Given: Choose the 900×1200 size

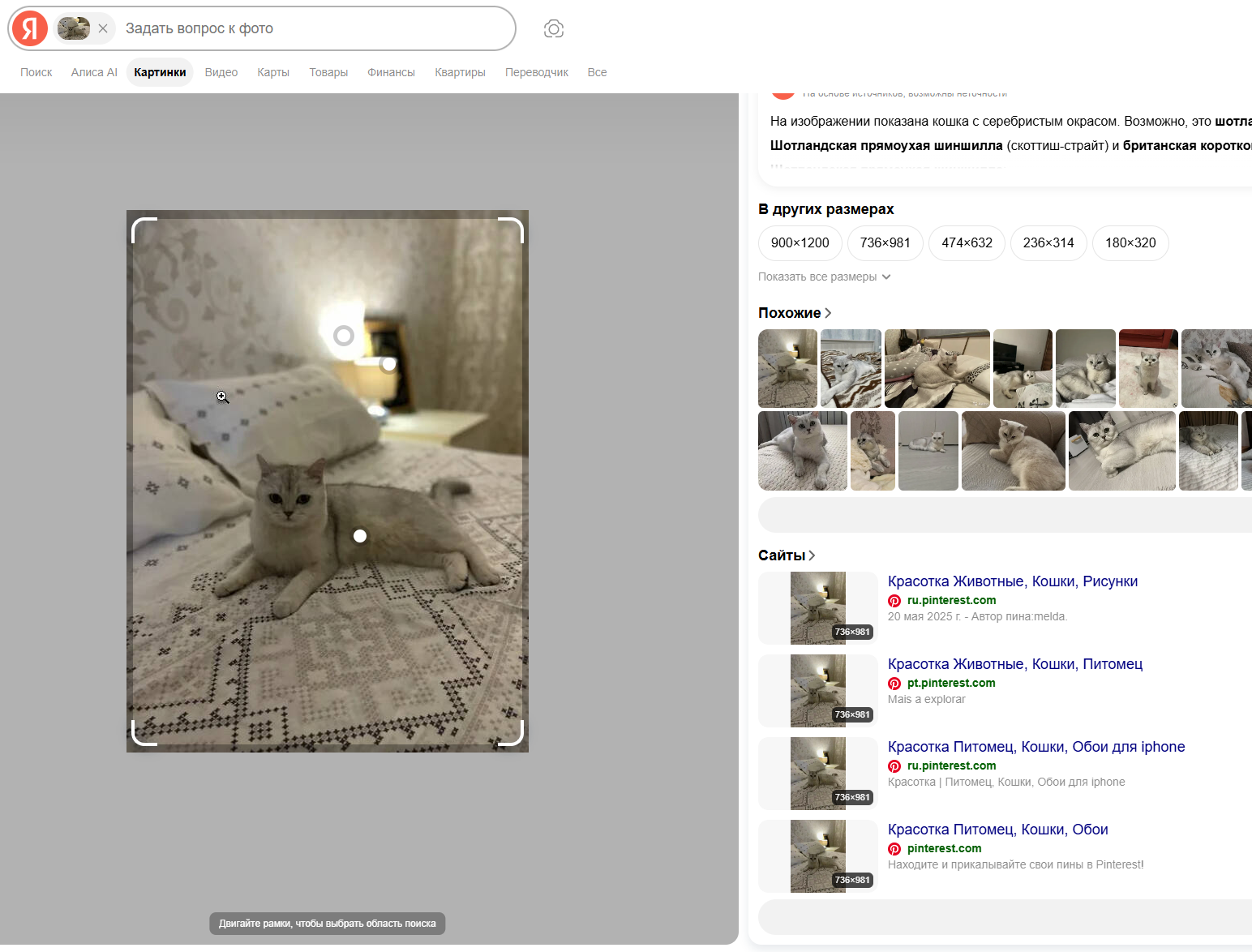Looking at the screenshot, I should click(800, 243).
